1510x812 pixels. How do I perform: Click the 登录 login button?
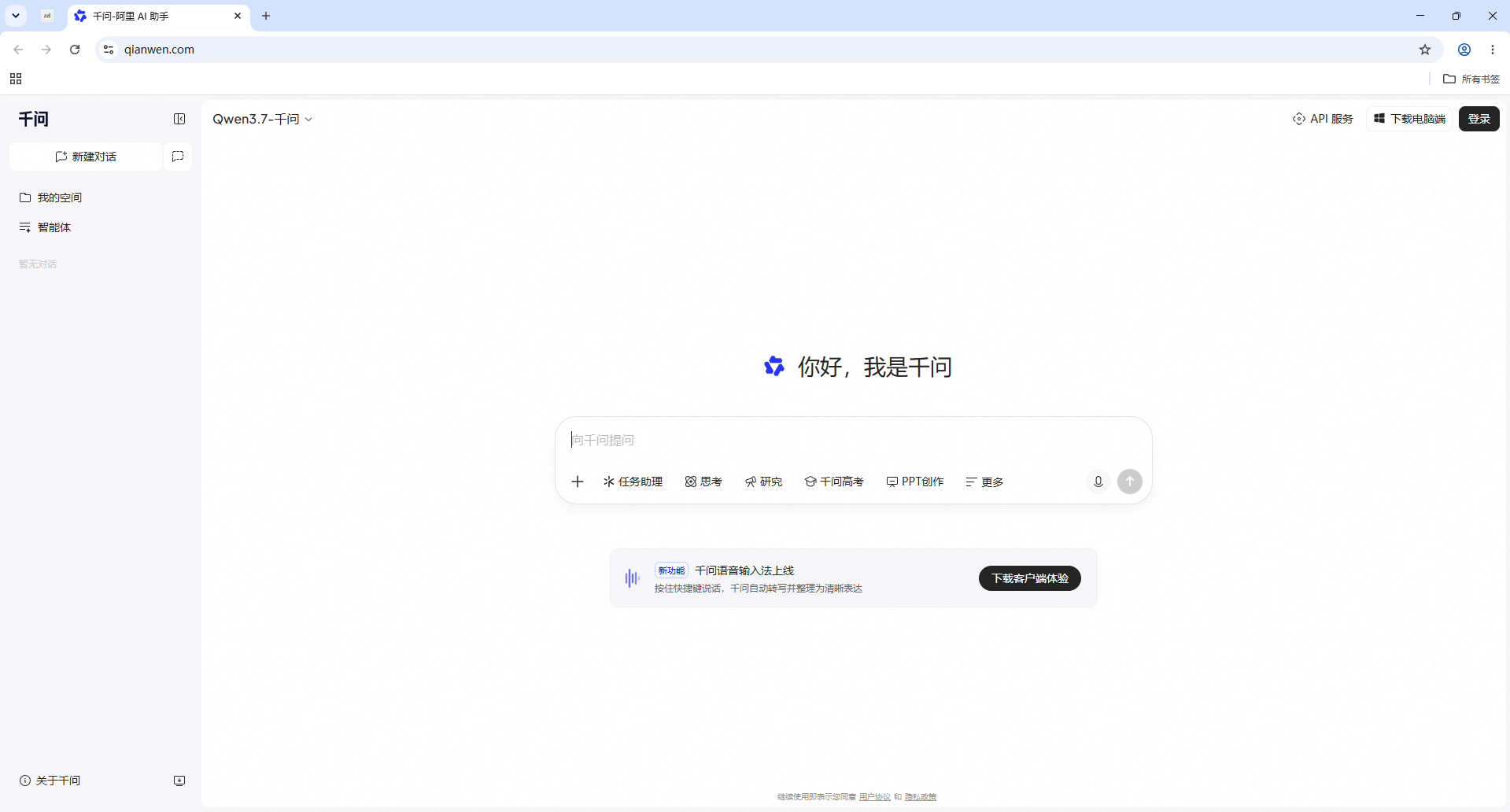(1479, 119)
